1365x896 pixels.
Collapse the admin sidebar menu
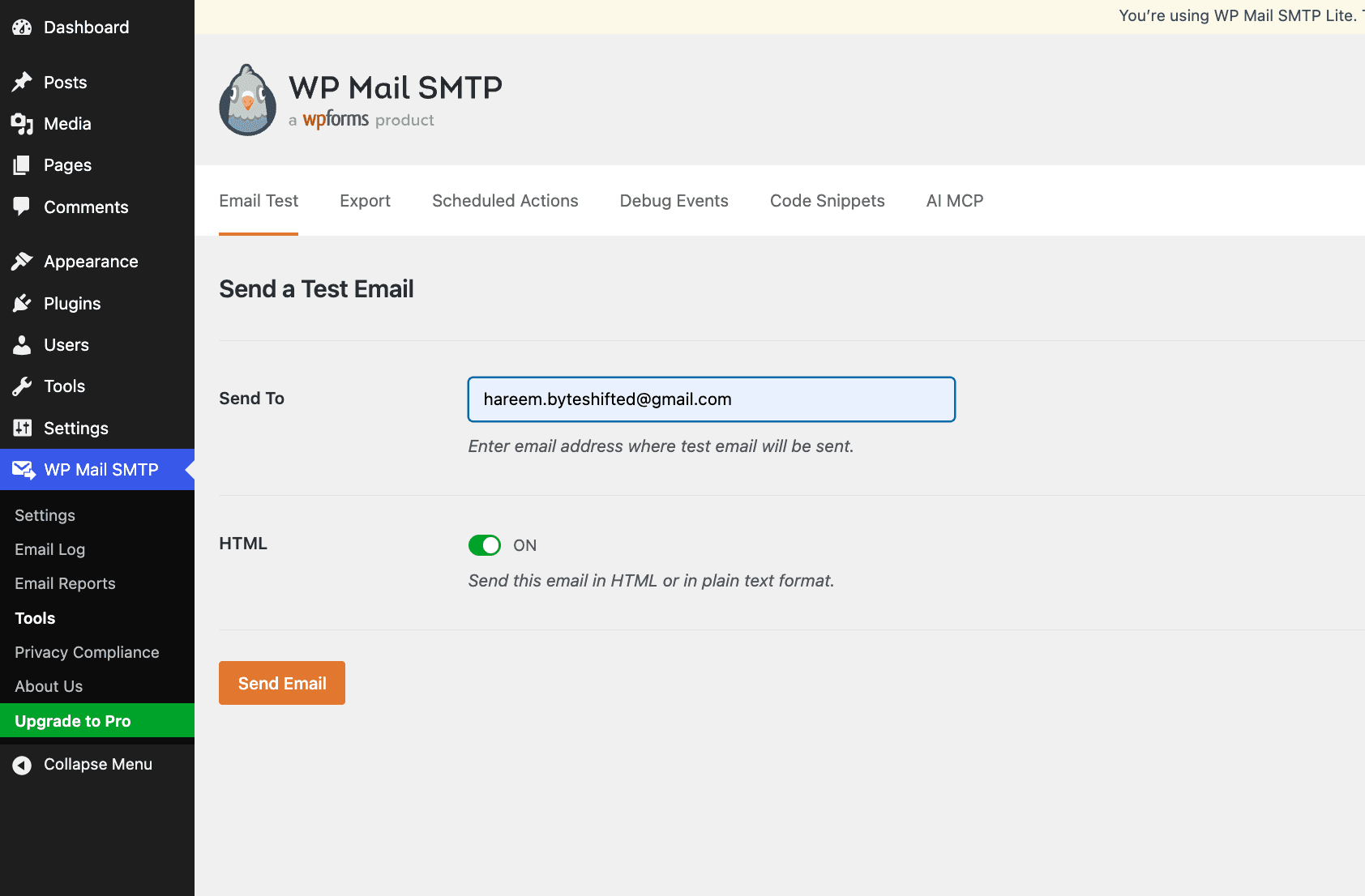(x=83, y=765)
